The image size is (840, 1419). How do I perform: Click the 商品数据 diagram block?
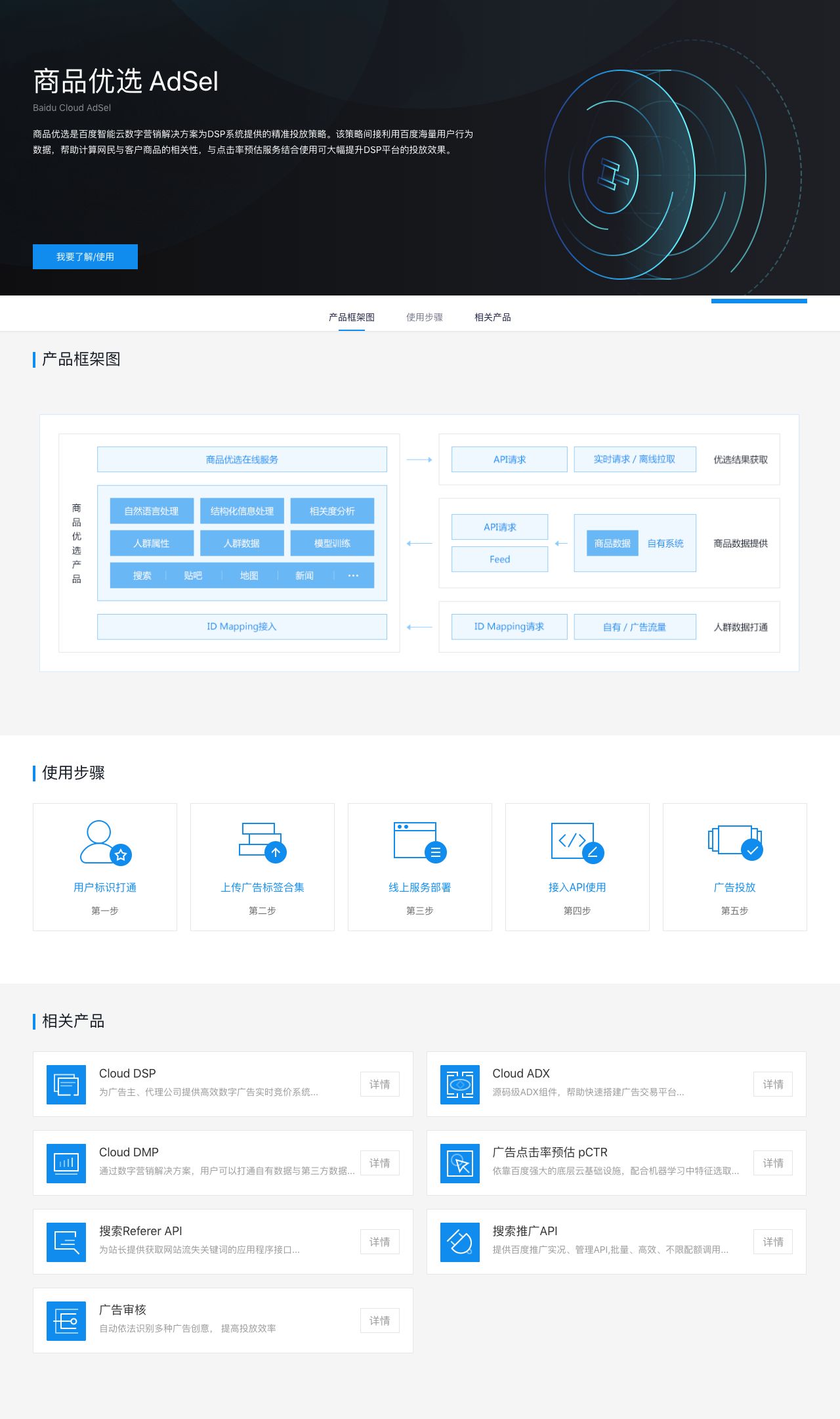click(x=612, y=543)
